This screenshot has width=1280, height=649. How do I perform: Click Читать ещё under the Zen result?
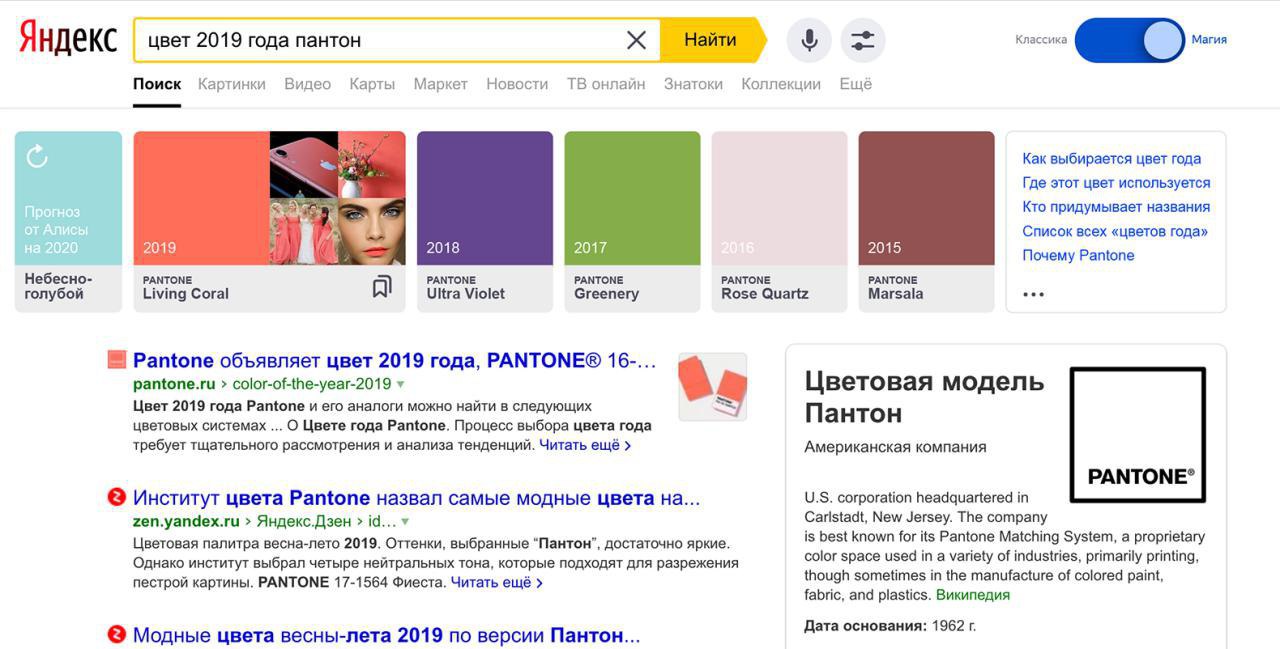click(497, 582)
